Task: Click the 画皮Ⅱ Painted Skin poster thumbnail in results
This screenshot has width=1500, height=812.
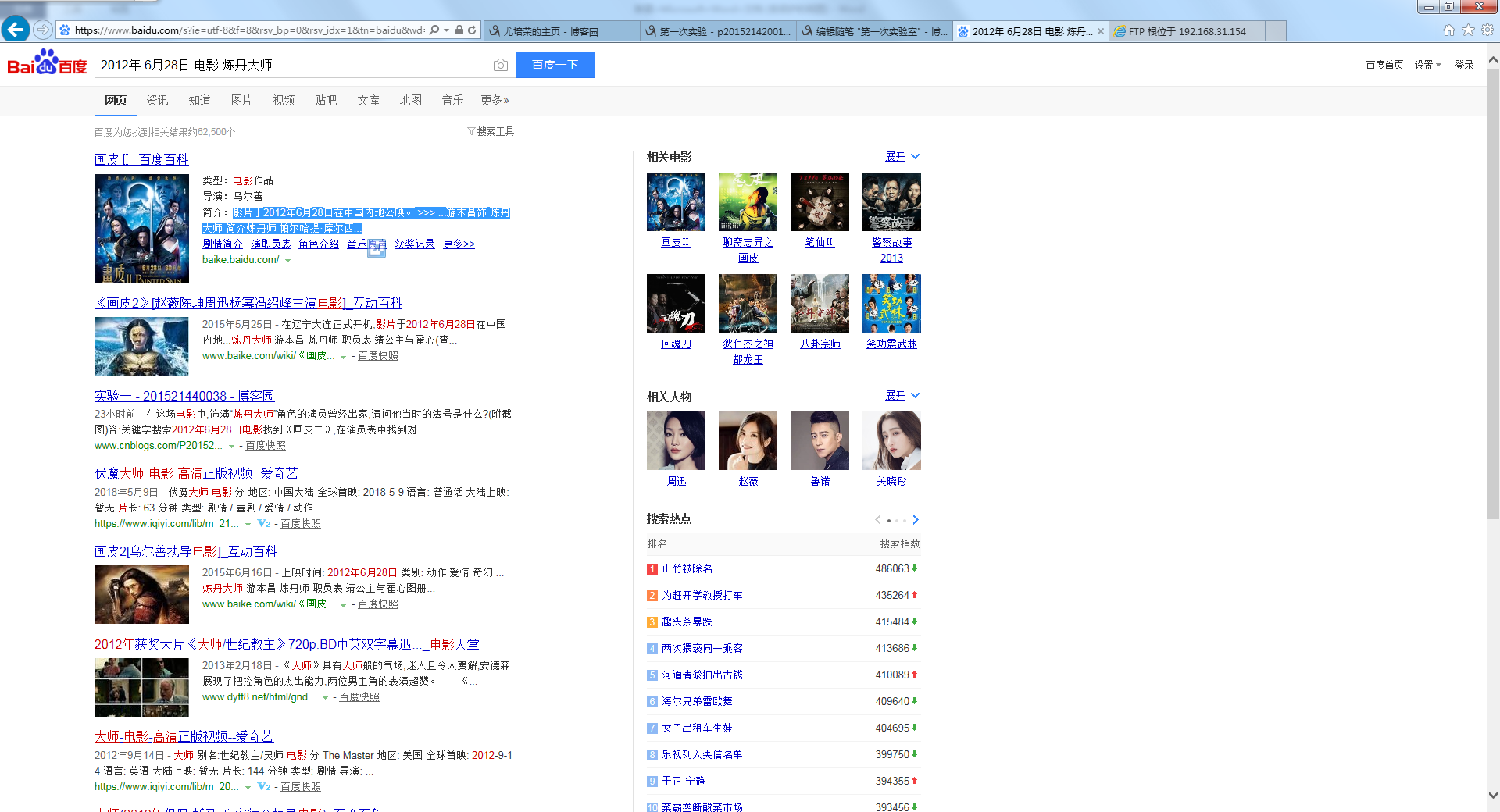Action: point(141,229)
